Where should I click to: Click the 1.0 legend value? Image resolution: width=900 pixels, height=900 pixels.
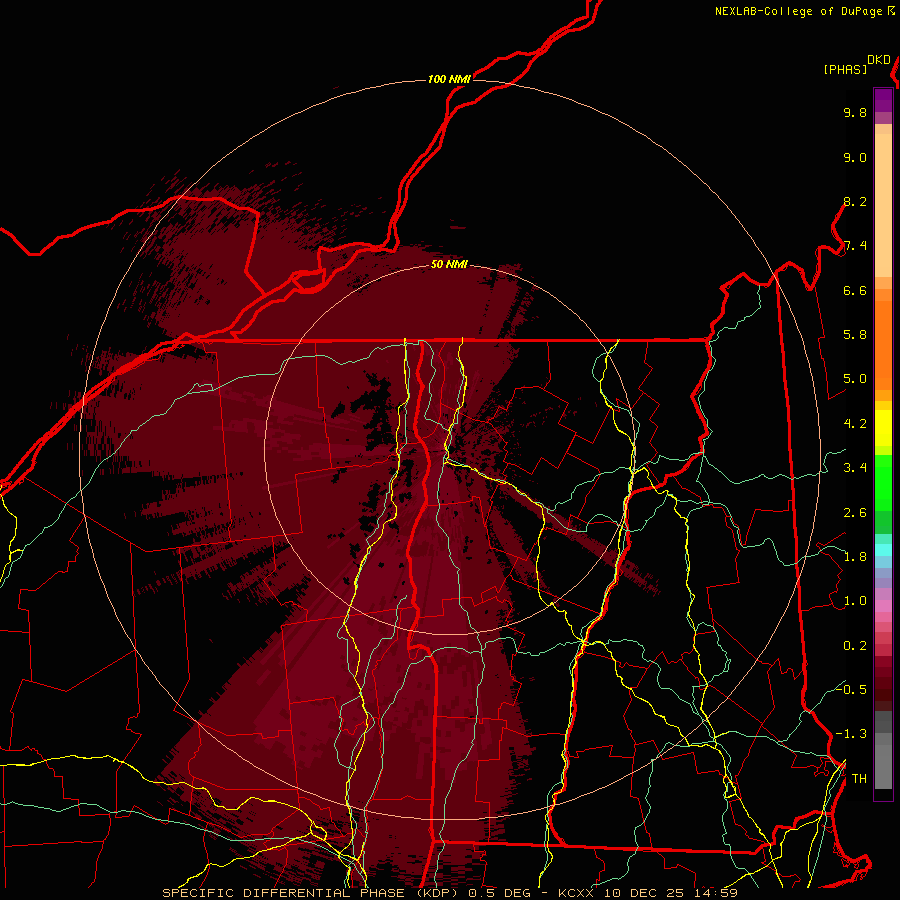[855, 601]
